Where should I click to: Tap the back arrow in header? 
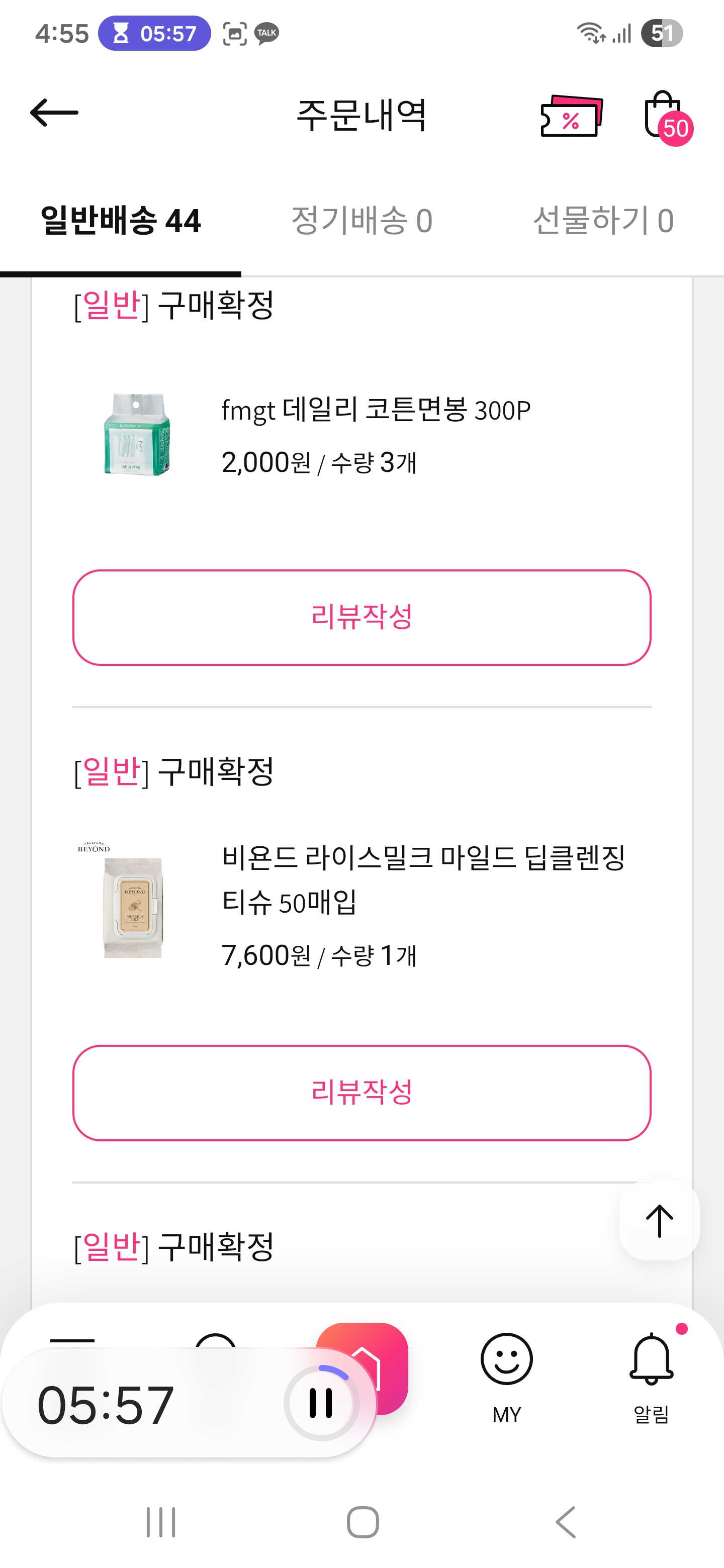point(54,113)
